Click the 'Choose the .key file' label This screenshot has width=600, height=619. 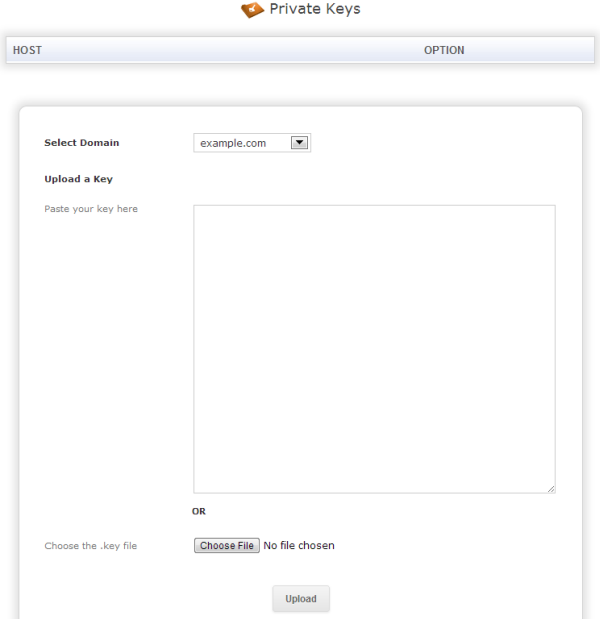[x=90, y=546]
